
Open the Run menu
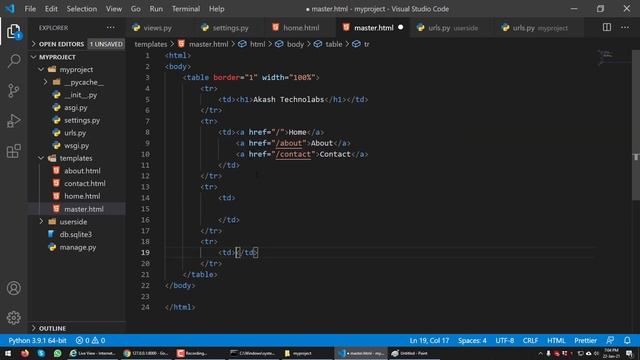[x=156, y=9]
